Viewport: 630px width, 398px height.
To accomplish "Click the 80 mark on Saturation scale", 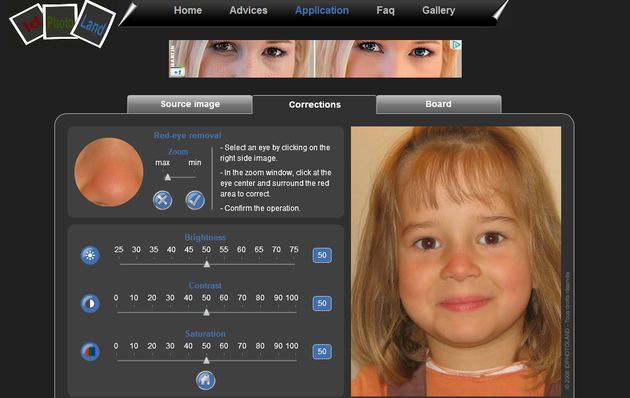I will tap(260, 346).
